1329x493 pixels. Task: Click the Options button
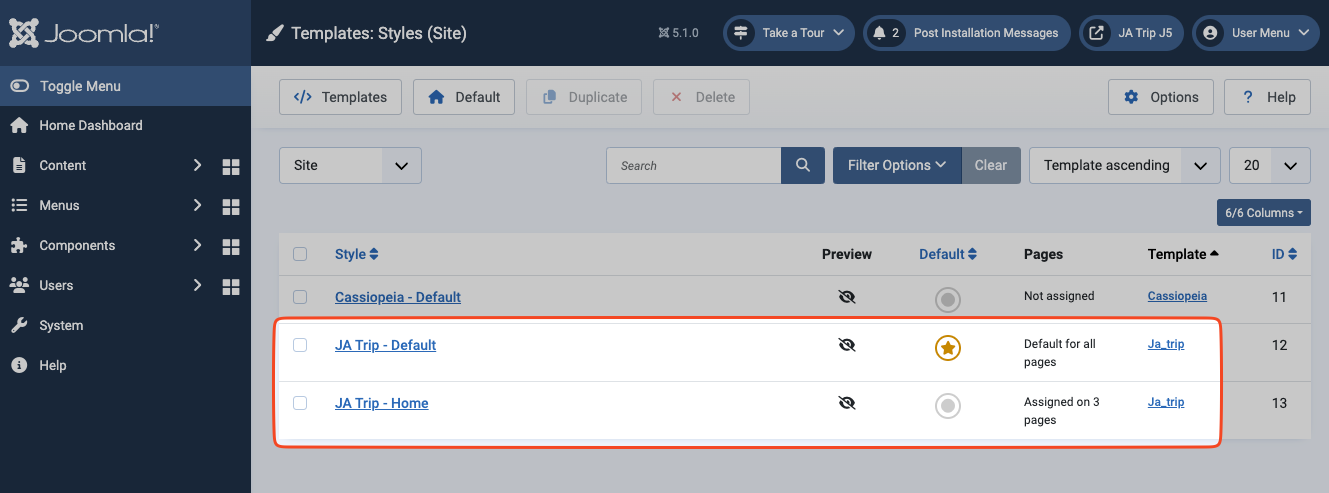click(x=1161, y=97)
